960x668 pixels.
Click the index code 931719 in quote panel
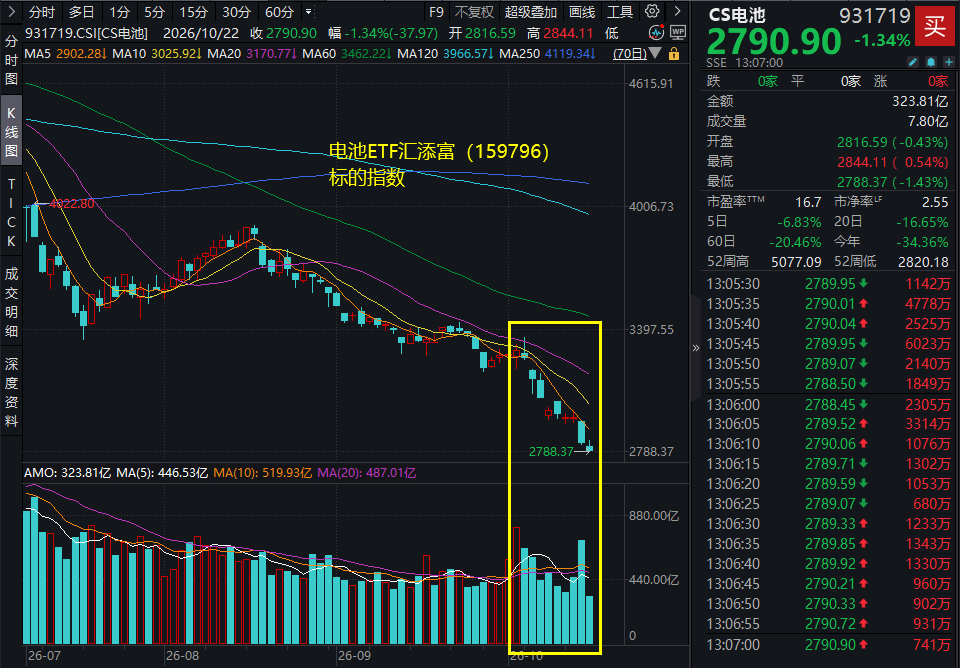[x=874, y=15]
